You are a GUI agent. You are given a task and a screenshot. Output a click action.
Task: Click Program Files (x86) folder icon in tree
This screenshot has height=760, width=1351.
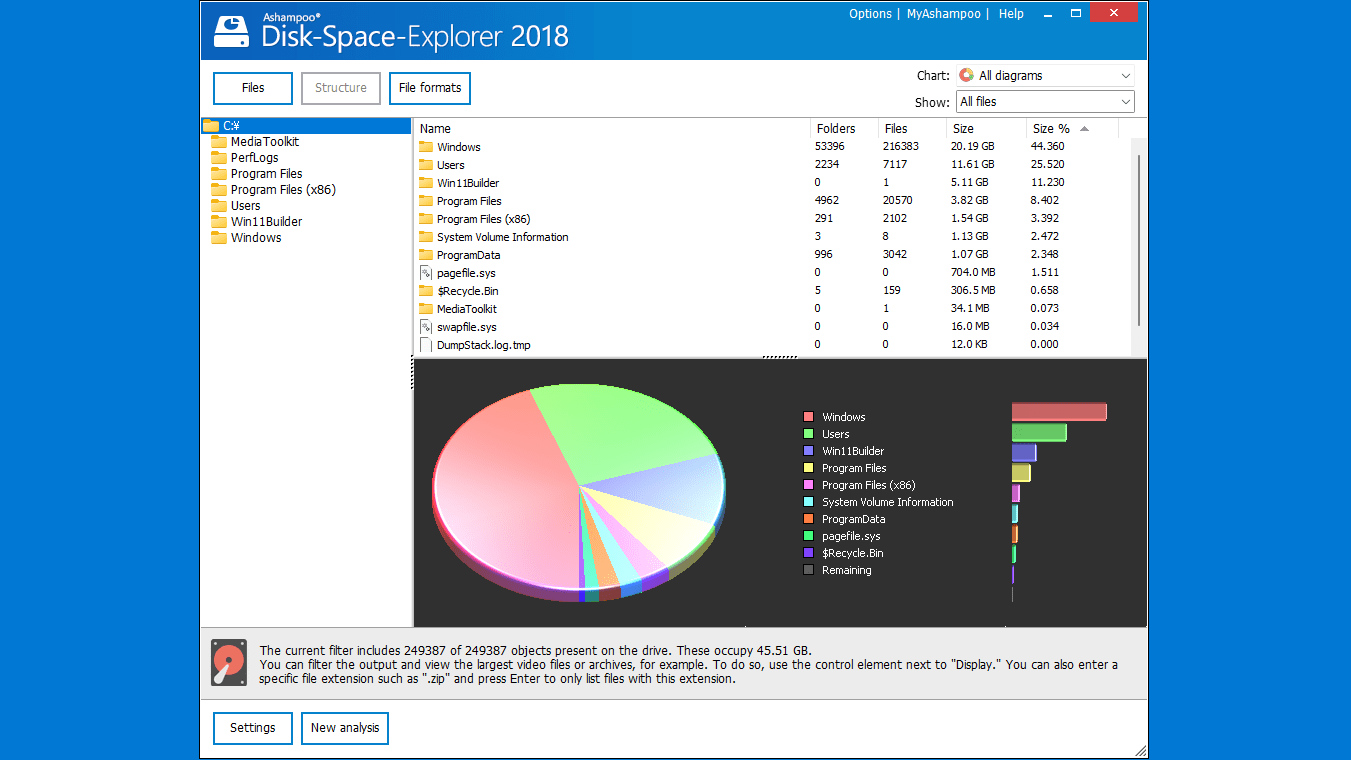(x=219, y=190)
